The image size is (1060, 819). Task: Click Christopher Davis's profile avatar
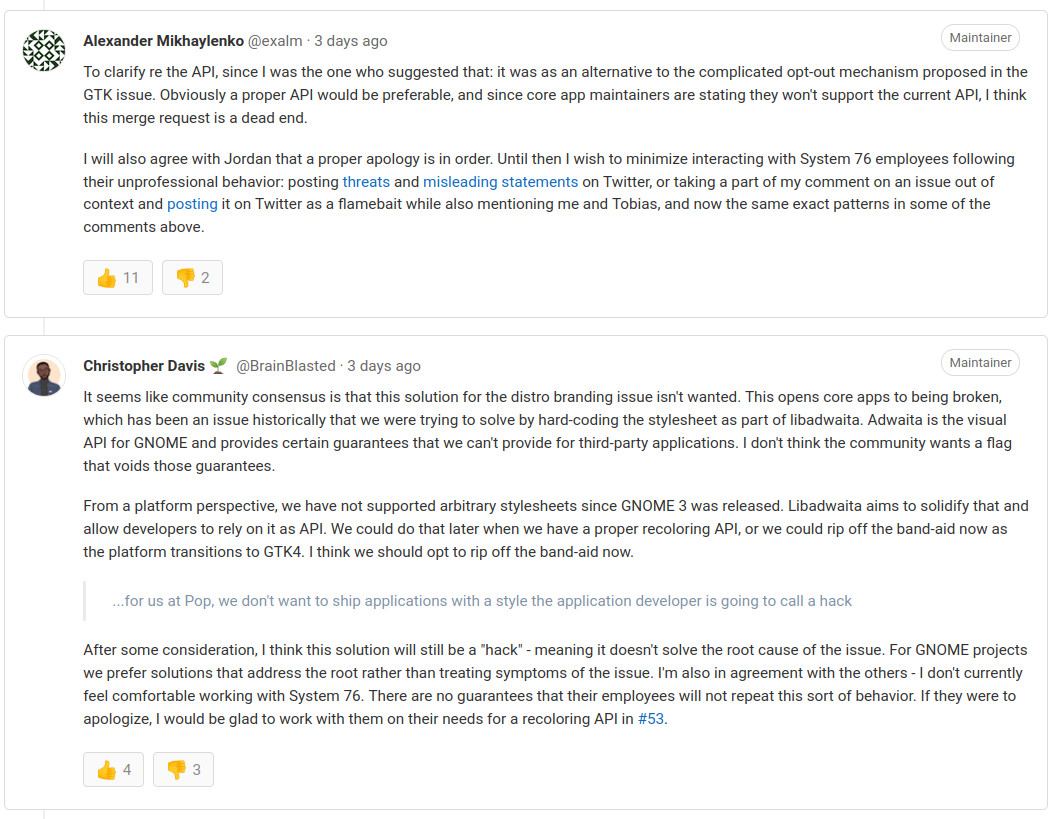(x=44, y=375)
